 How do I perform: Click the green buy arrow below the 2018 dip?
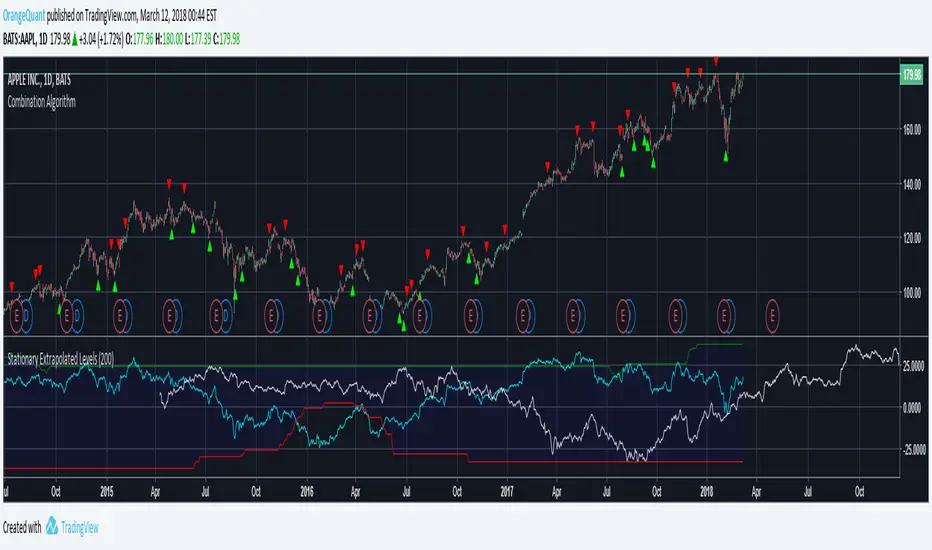(726, 157)
